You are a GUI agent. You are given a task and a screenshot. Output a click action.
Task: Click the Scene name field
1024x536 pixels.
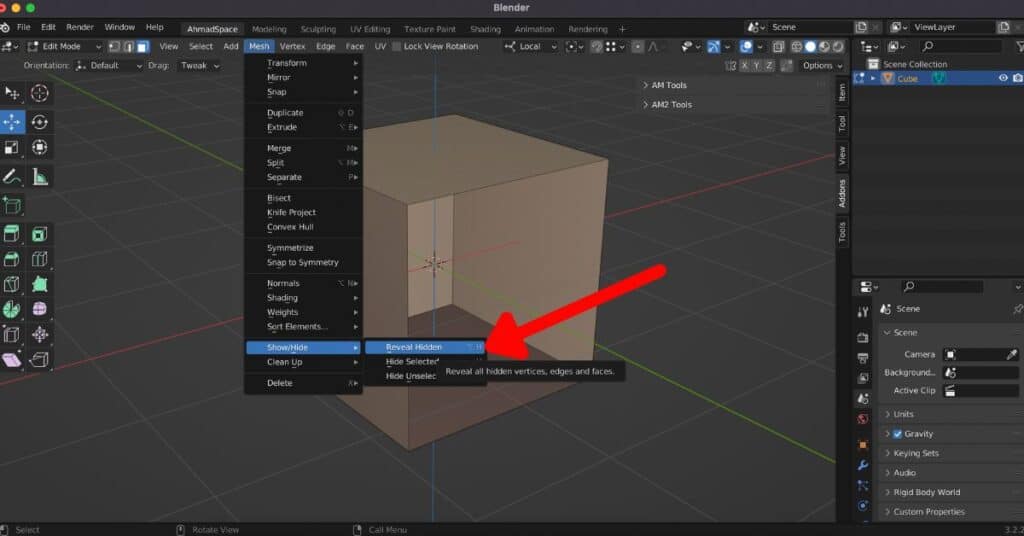[x=810, y=27]
